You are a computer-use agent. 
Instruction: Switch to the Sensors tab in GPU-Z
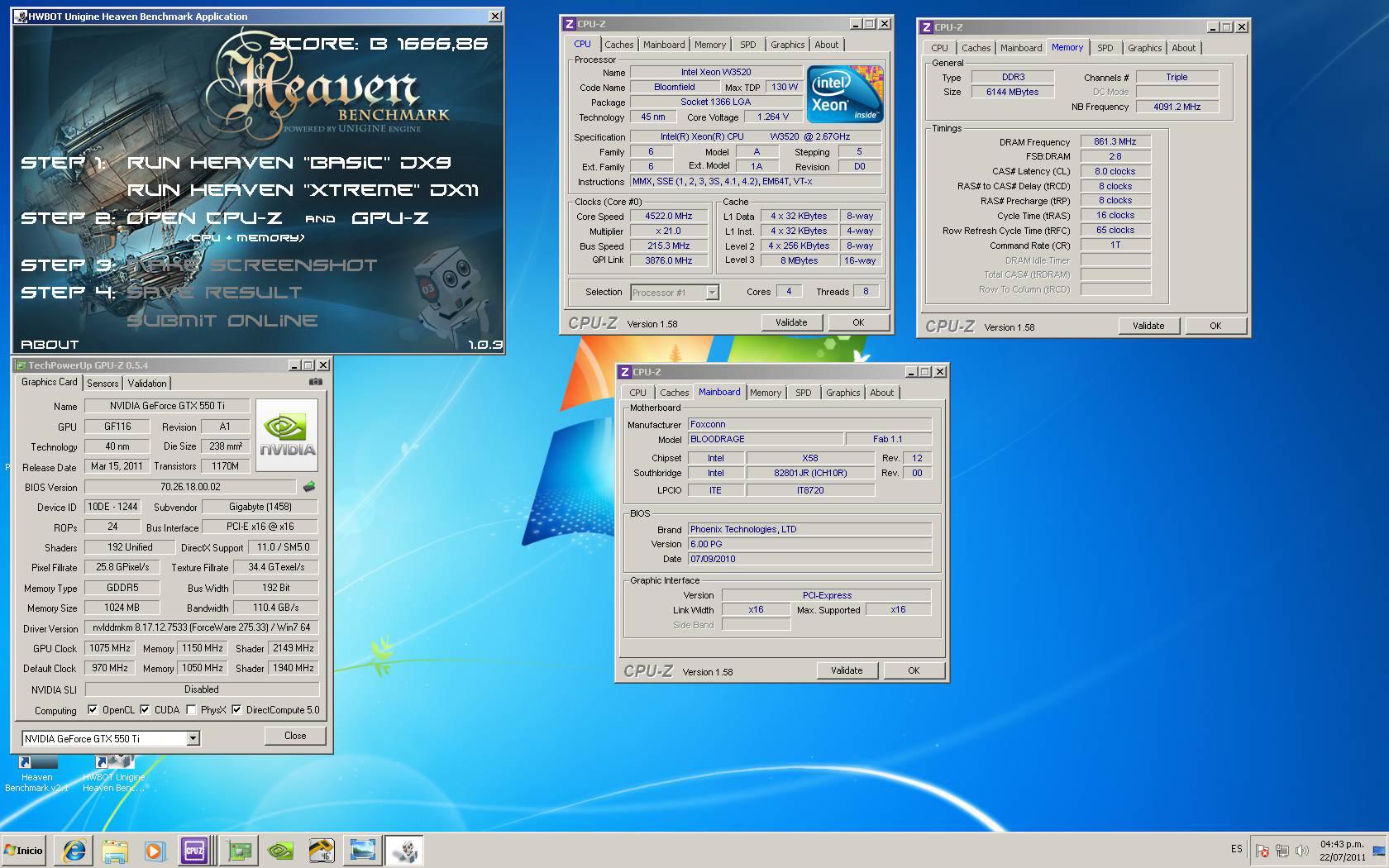click(x=103, y=383)
